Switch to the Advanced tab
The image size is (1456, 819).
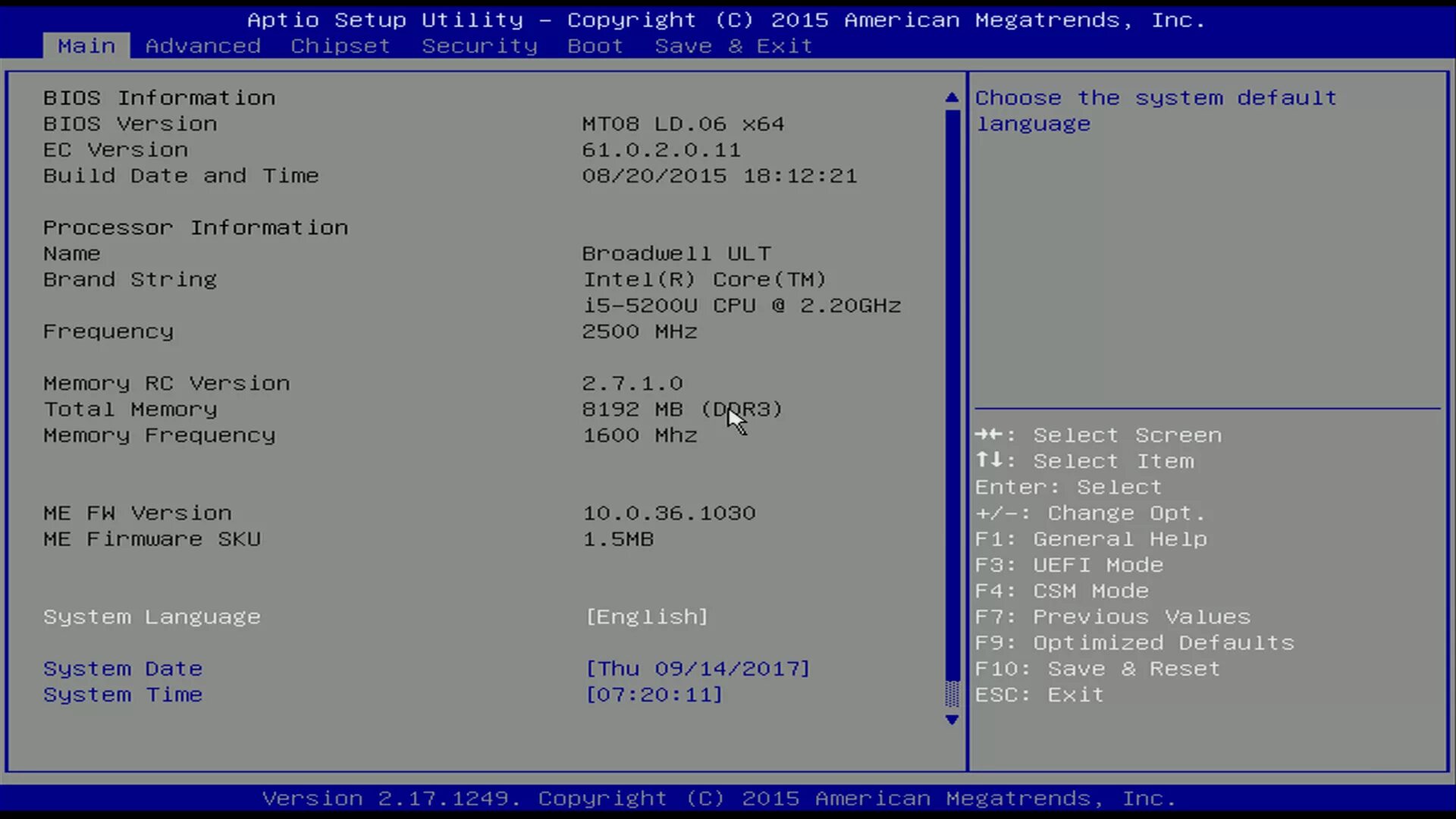point(202,46)
